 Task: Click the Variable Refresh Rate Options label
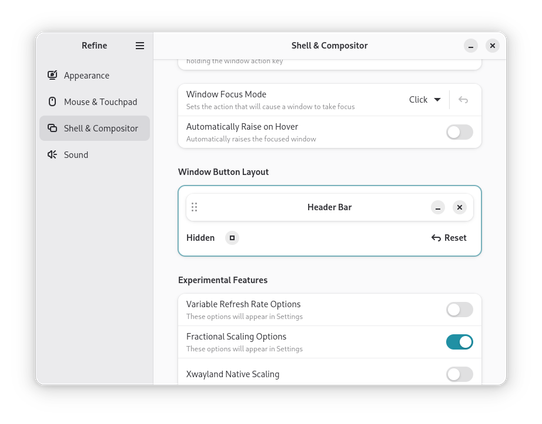pyautogui.click(x=243, y=304)
